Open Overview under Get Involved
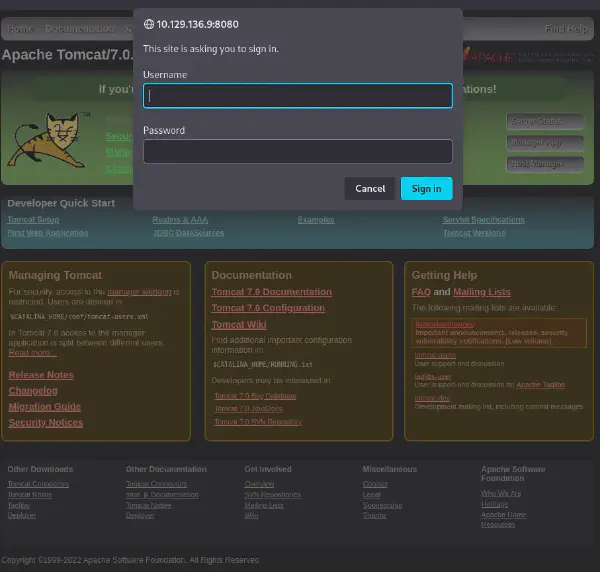 (x=259, y=484)
